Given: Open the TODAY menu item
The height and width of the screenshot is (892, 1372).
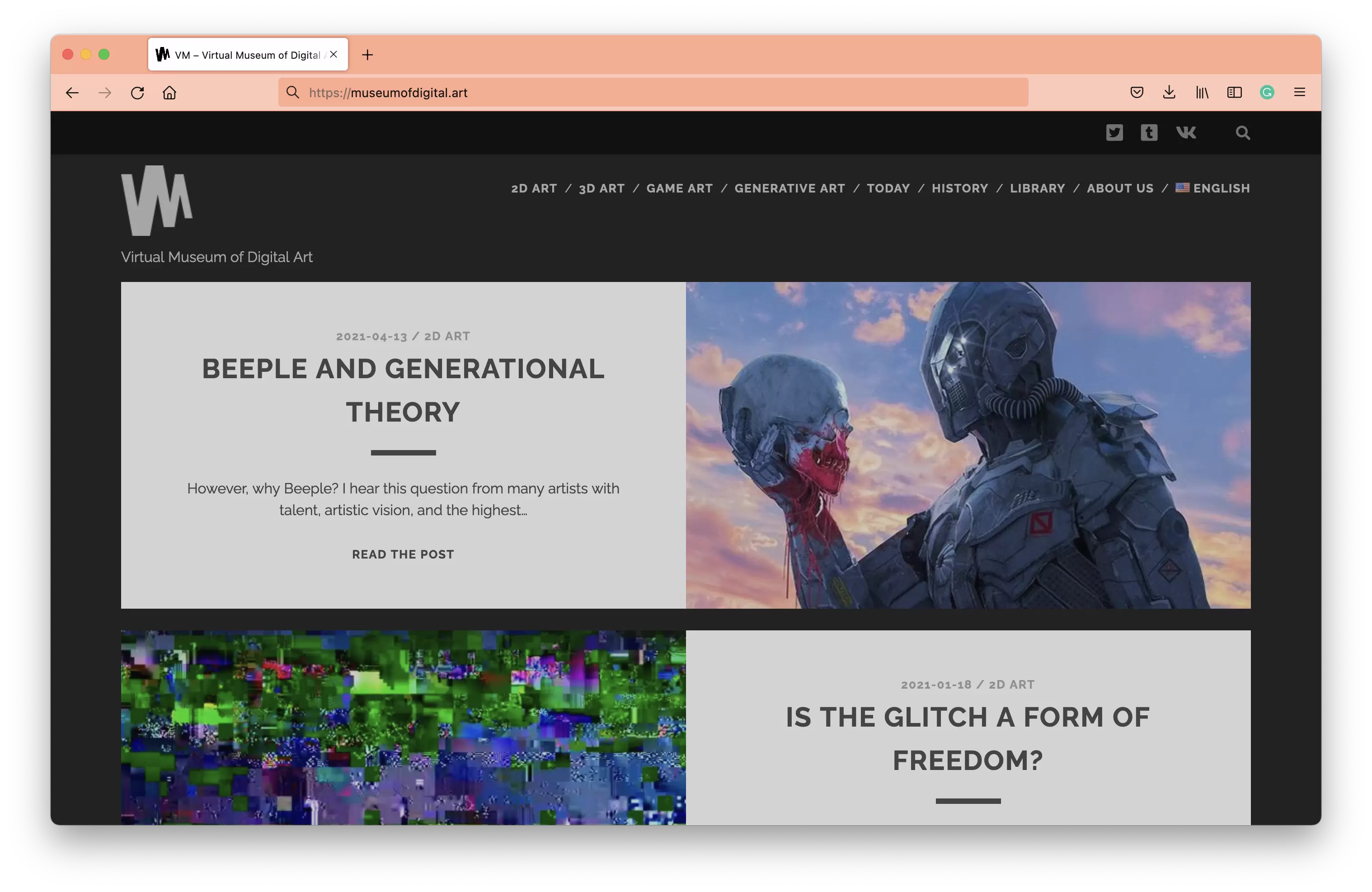Looking at the screenshot, I should pyautogui.click(x=888, y=188).
